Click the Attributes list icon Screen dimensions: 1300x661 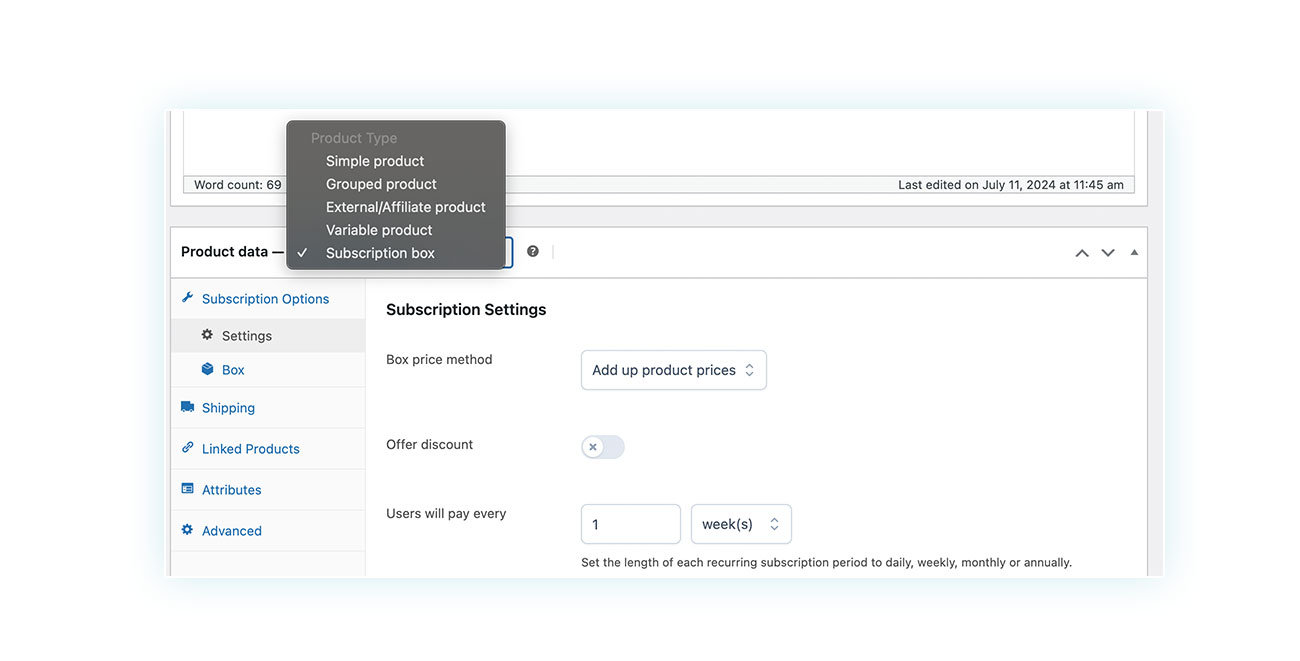pos(187,489)
